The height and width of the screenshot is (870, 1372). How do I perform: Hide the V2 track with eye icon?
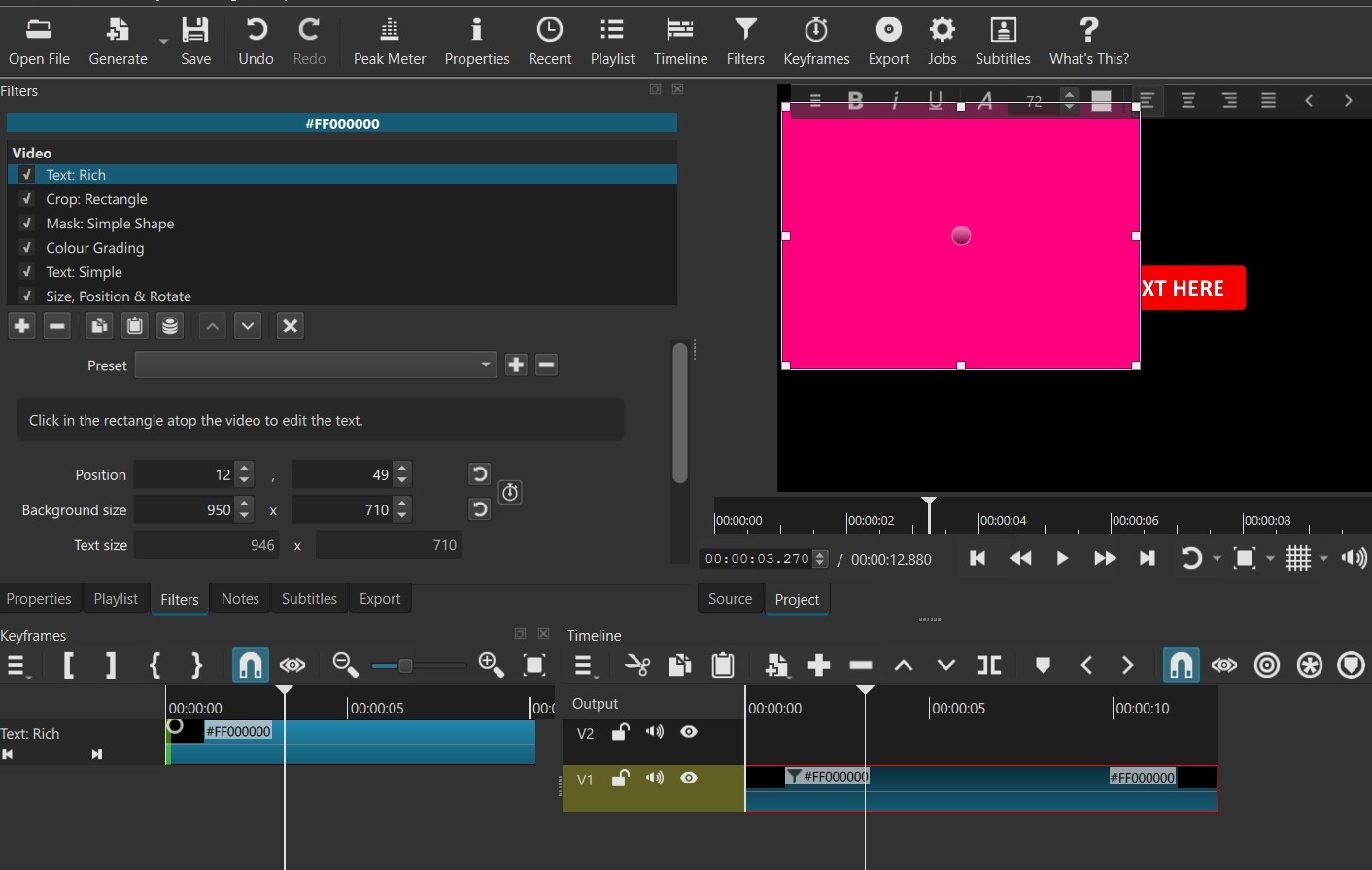point(689,732)
